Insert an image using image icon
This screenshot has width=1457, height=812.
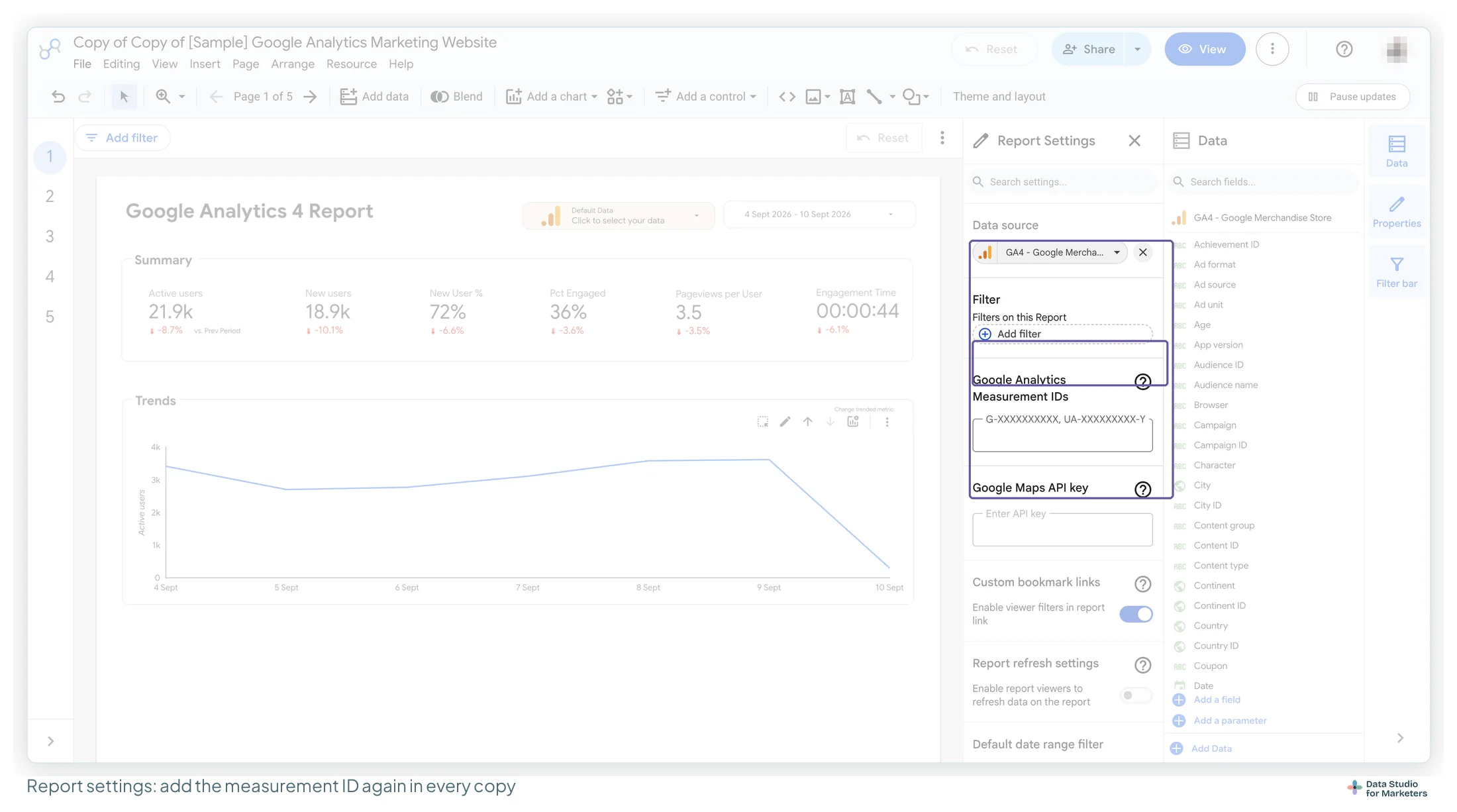813,97
